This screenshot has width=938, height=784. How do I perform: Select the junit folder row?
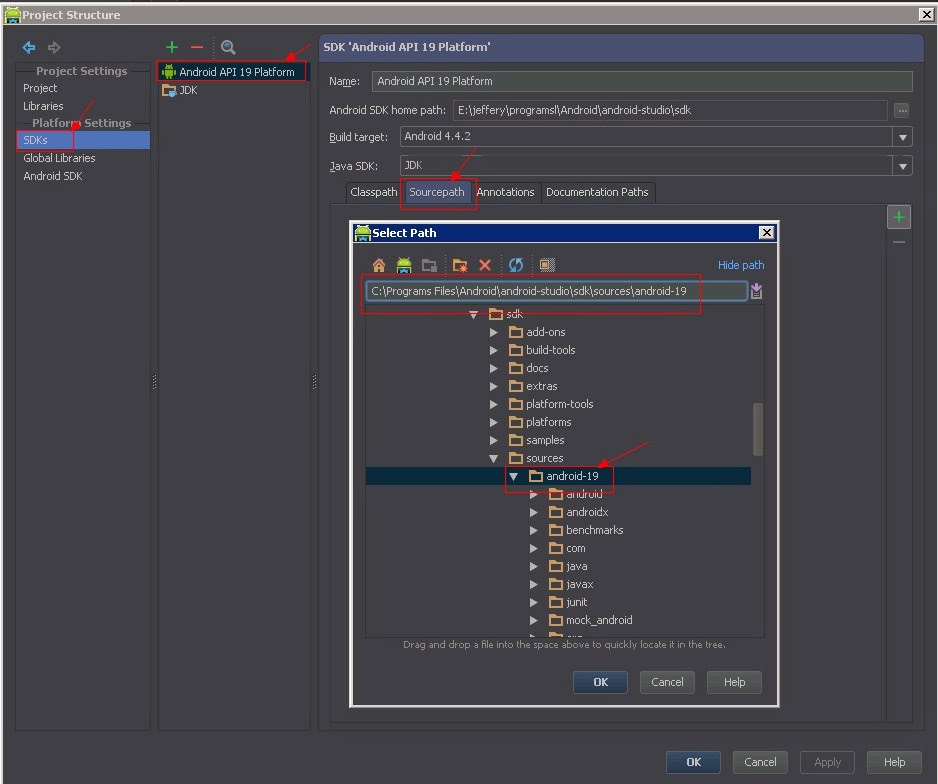point(558,602)
